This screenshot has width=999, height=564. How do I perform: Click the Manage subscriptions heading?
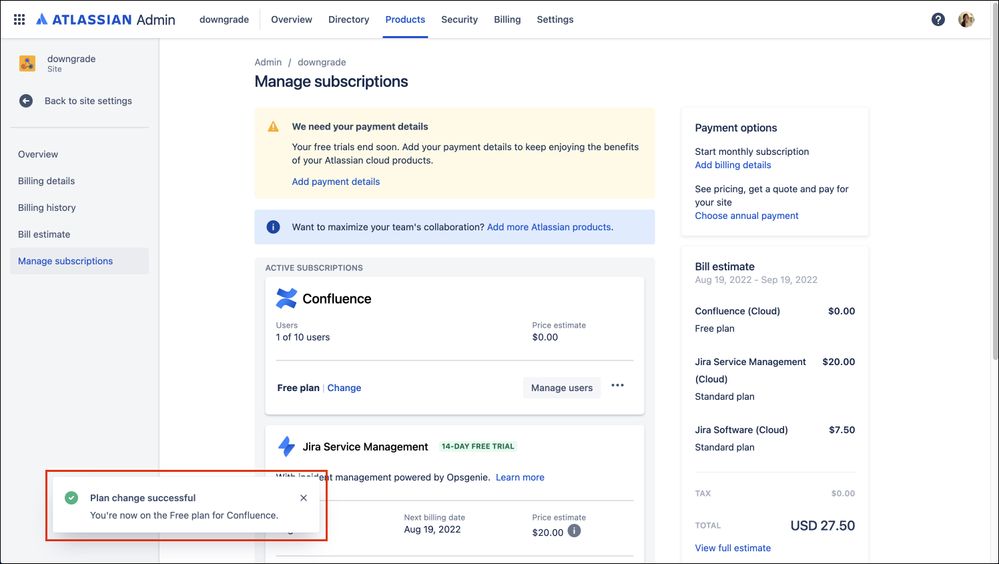(331, 82)
